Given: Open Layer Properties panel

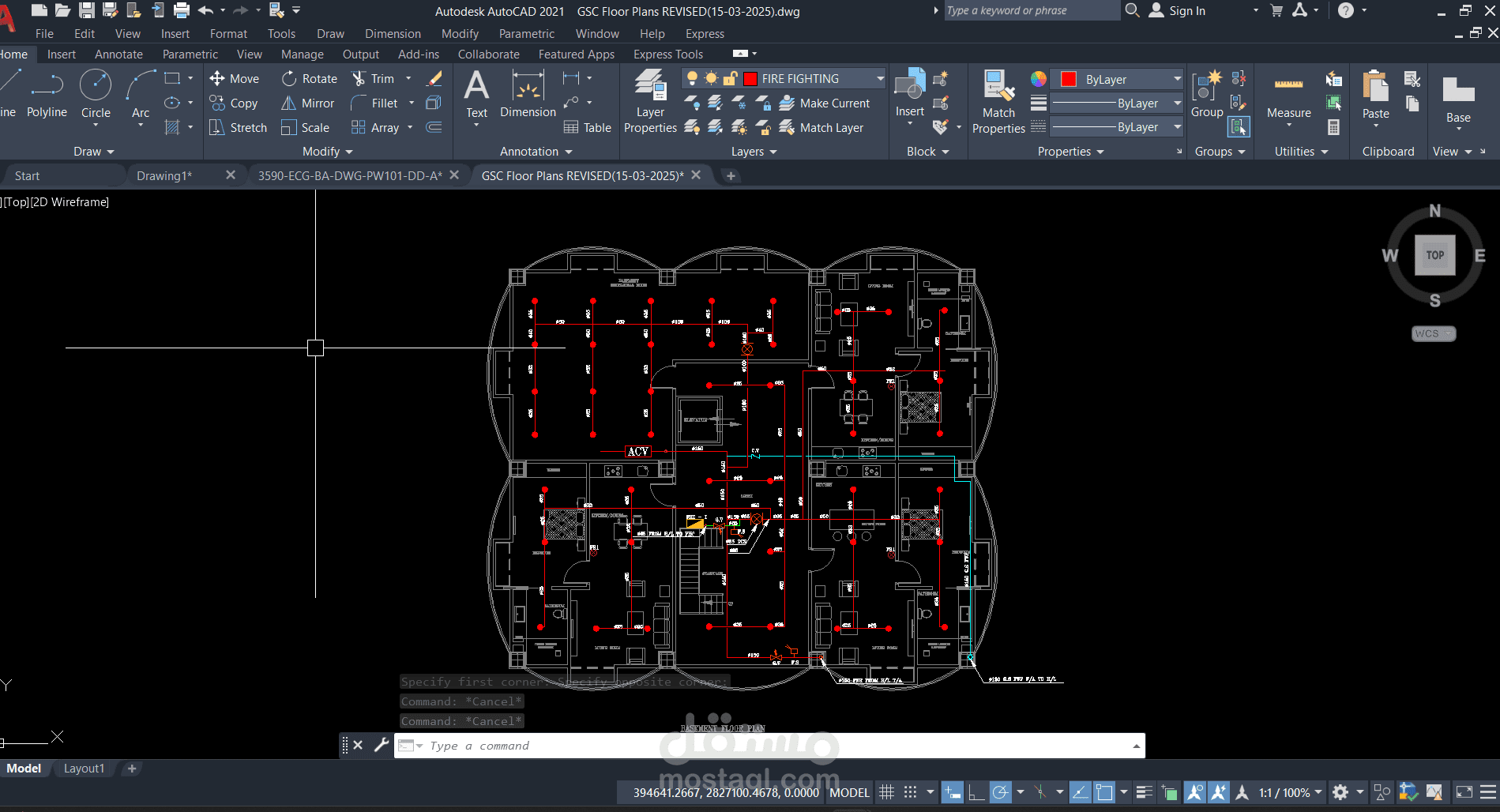Looking at the screenshot, I should [x=650, y=101].
